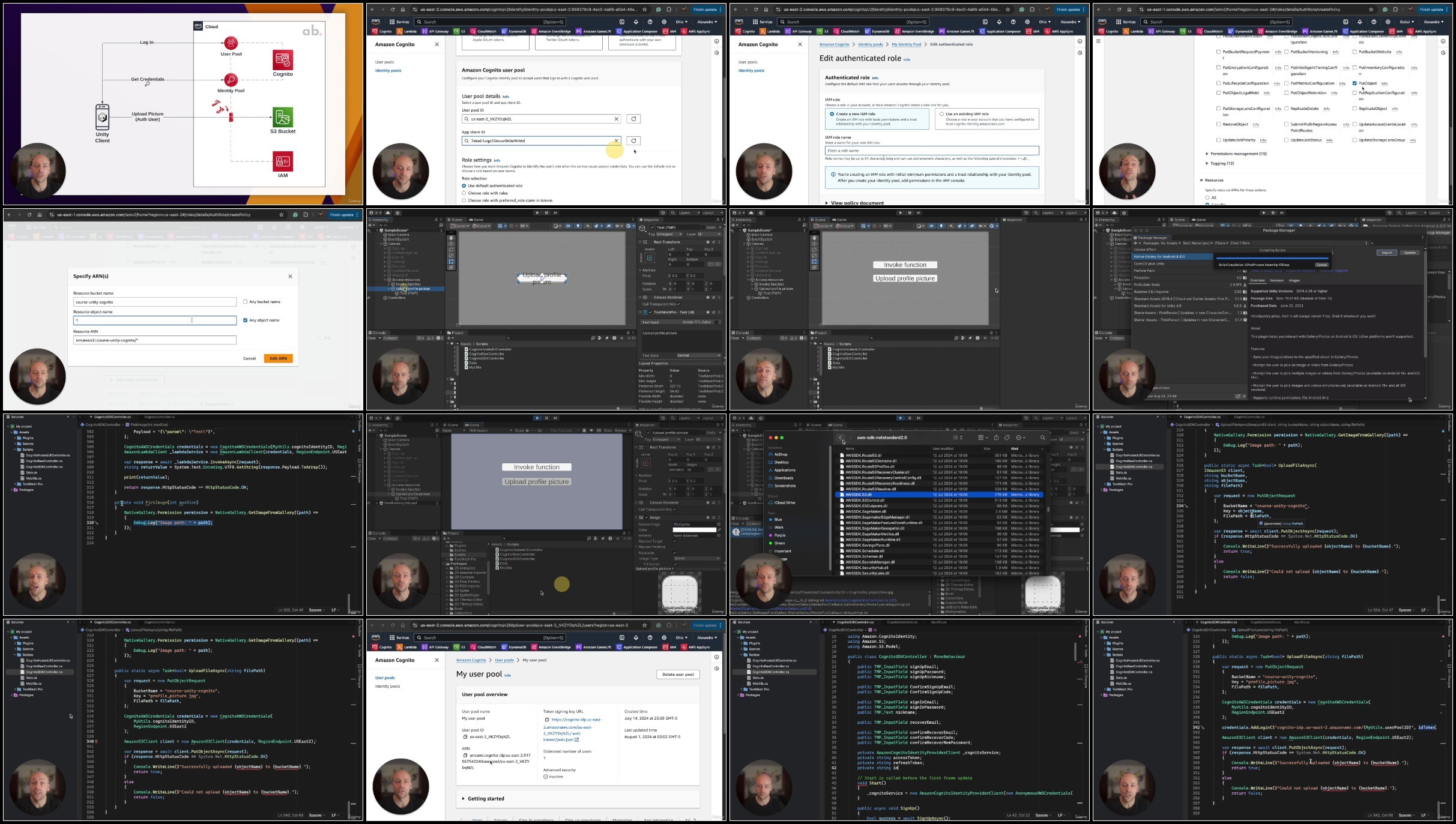Click the Finder window search magnifier
The width and height of the screenshot is (1456, 824).
coord(1042,438)
